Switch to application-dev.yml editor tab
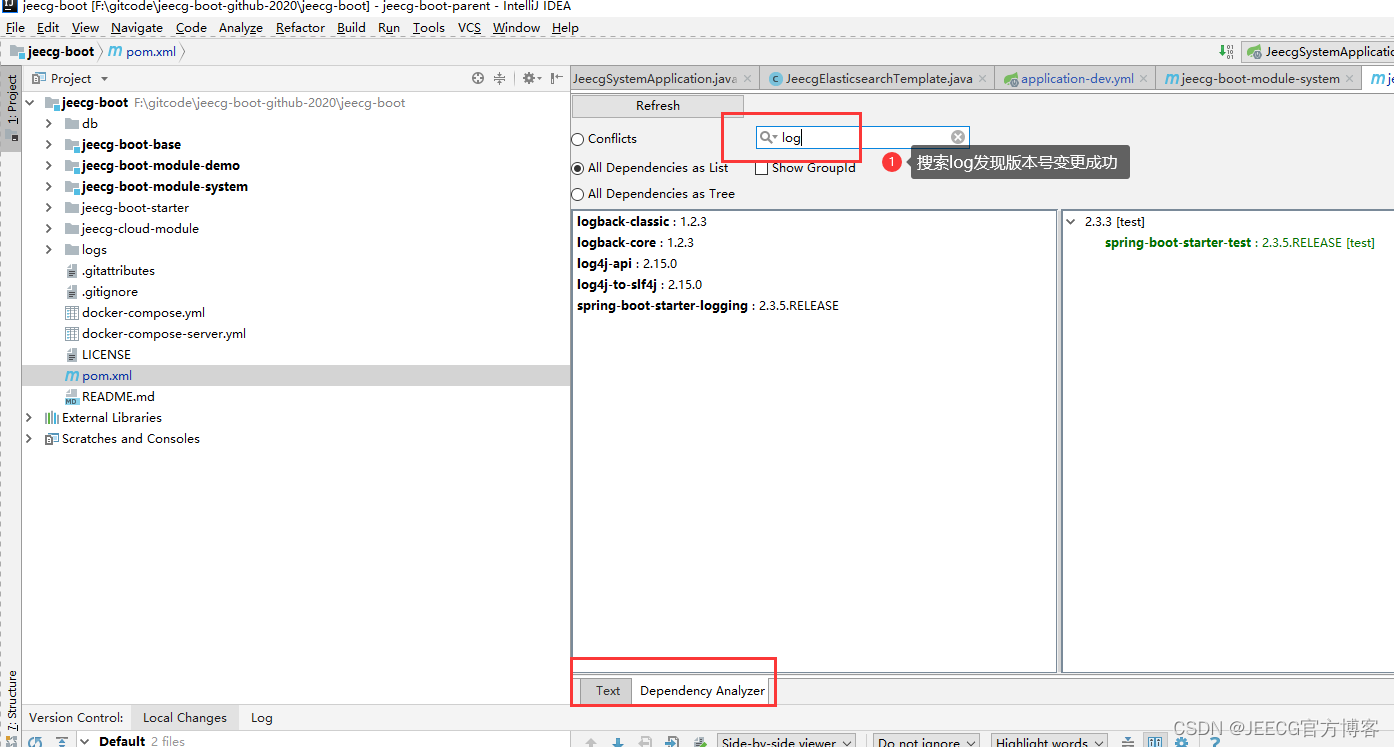 point(1075,79)
